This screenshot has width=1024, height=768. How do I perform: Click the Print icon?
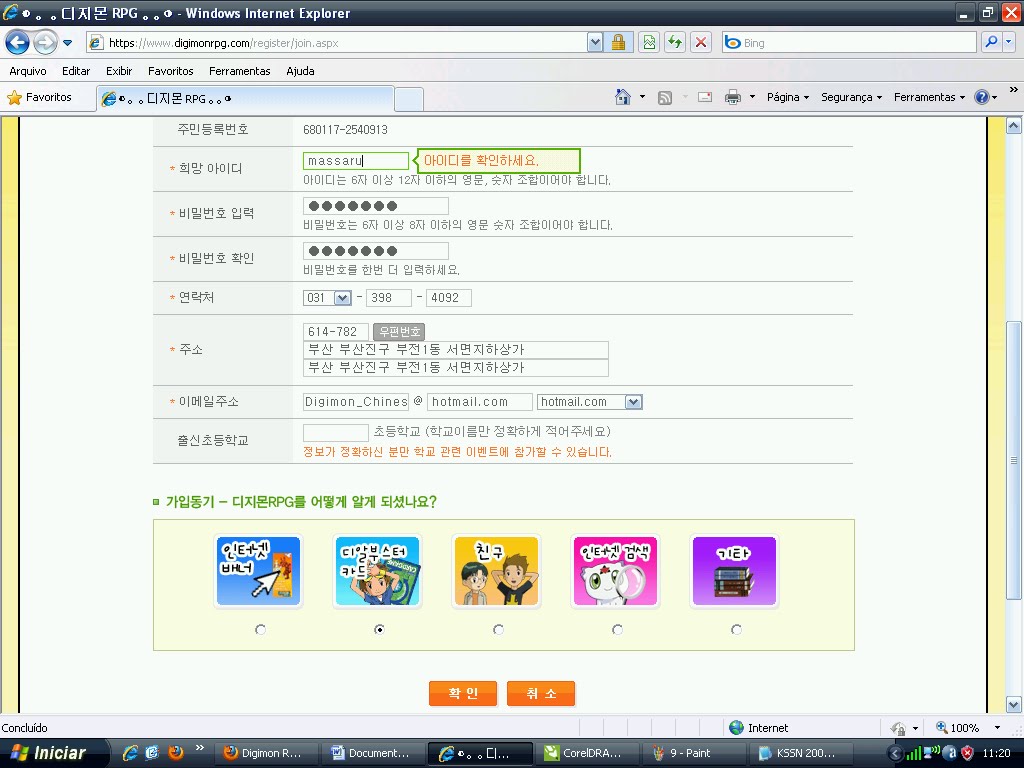[x=733, y=97]
